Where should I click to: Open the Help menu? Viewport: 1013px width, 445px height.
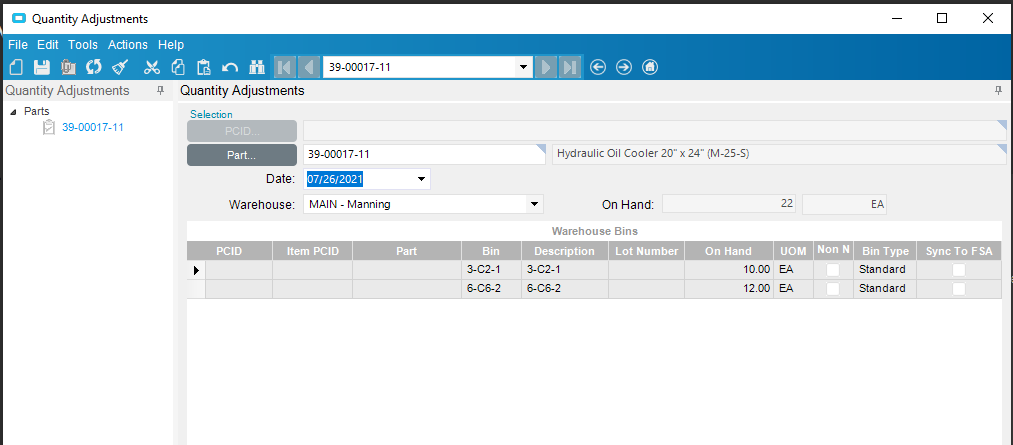pyautogui.click(x=171, y=45)
